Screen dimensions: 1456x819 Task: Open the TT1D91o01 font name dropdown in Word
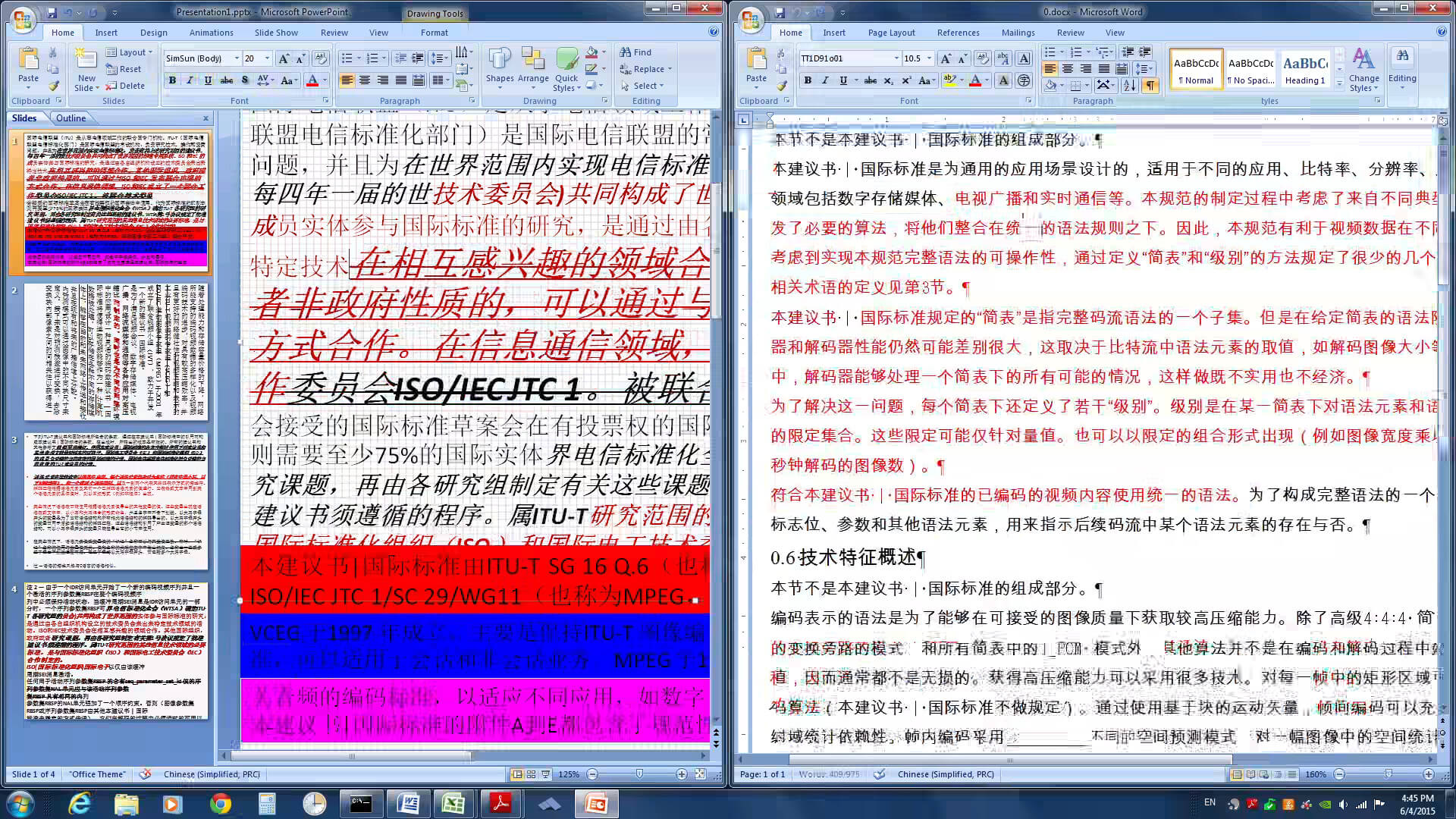pos(896,58)
